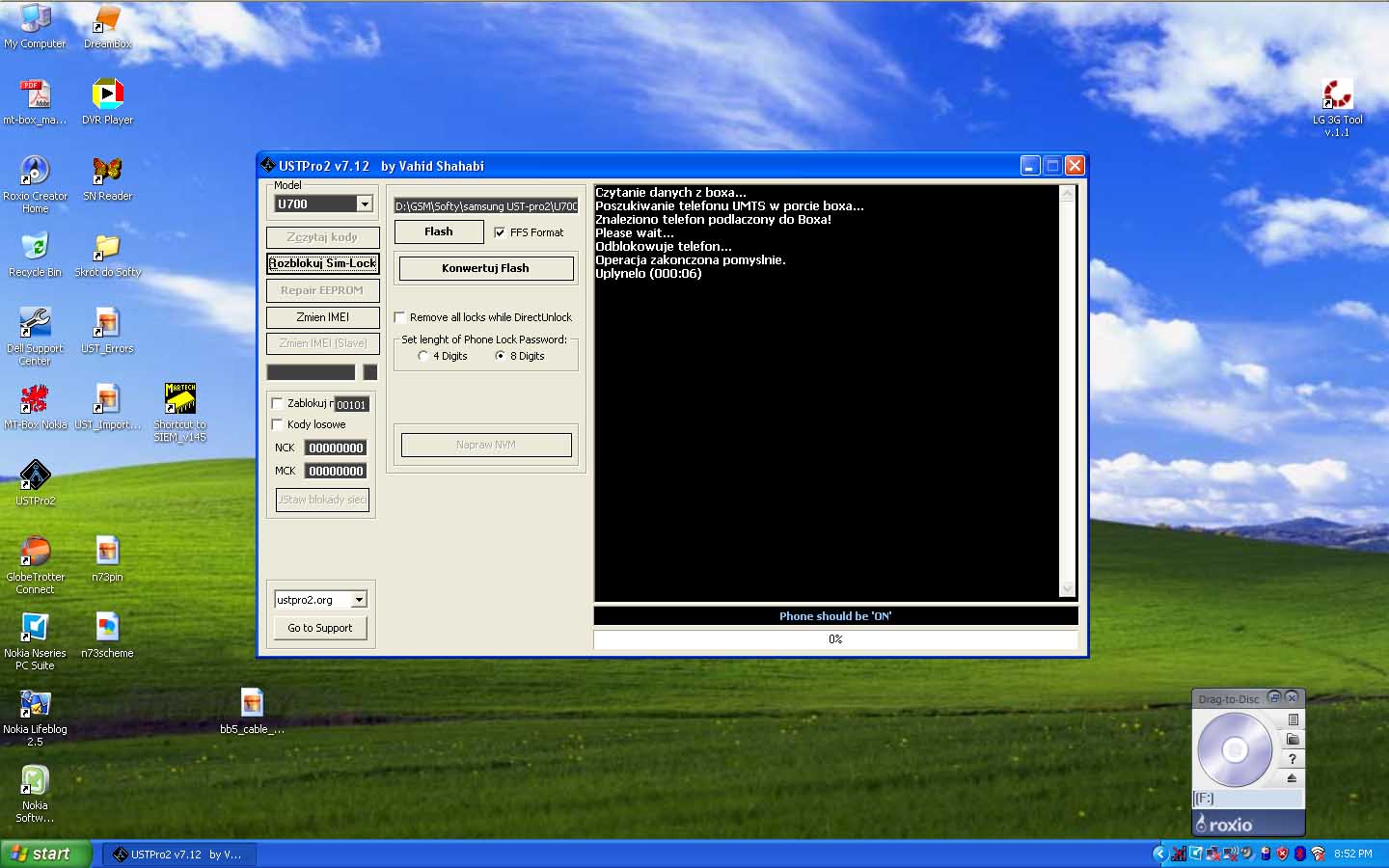Click the 'Uplynelo (000:06)' log line
Screen dimensions: 1389x868
click(x=648, y=274)
